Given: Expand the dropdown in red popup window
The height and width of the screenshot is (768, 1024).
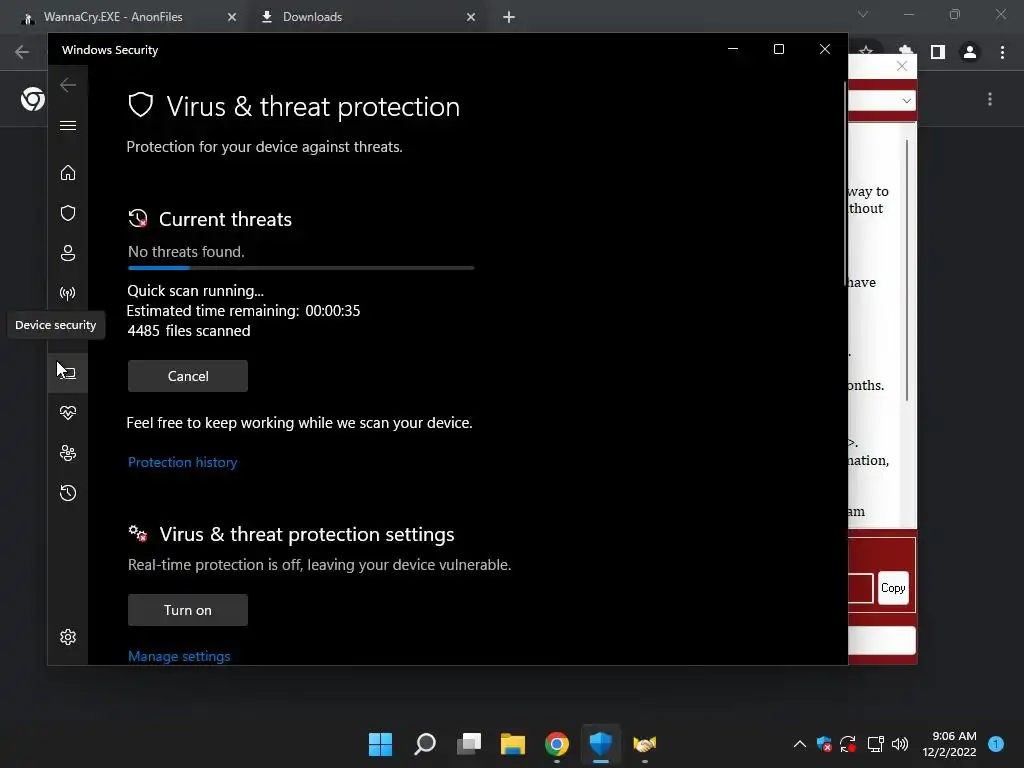Looking at the screenshot, I should tap(906, 101).
